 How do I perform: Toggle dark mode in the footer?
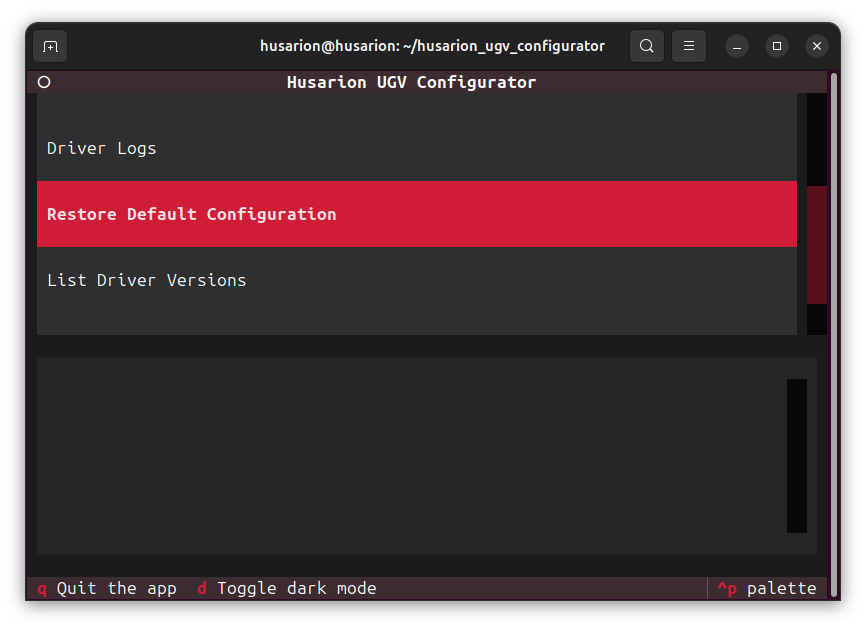click(x=286, y=588)
